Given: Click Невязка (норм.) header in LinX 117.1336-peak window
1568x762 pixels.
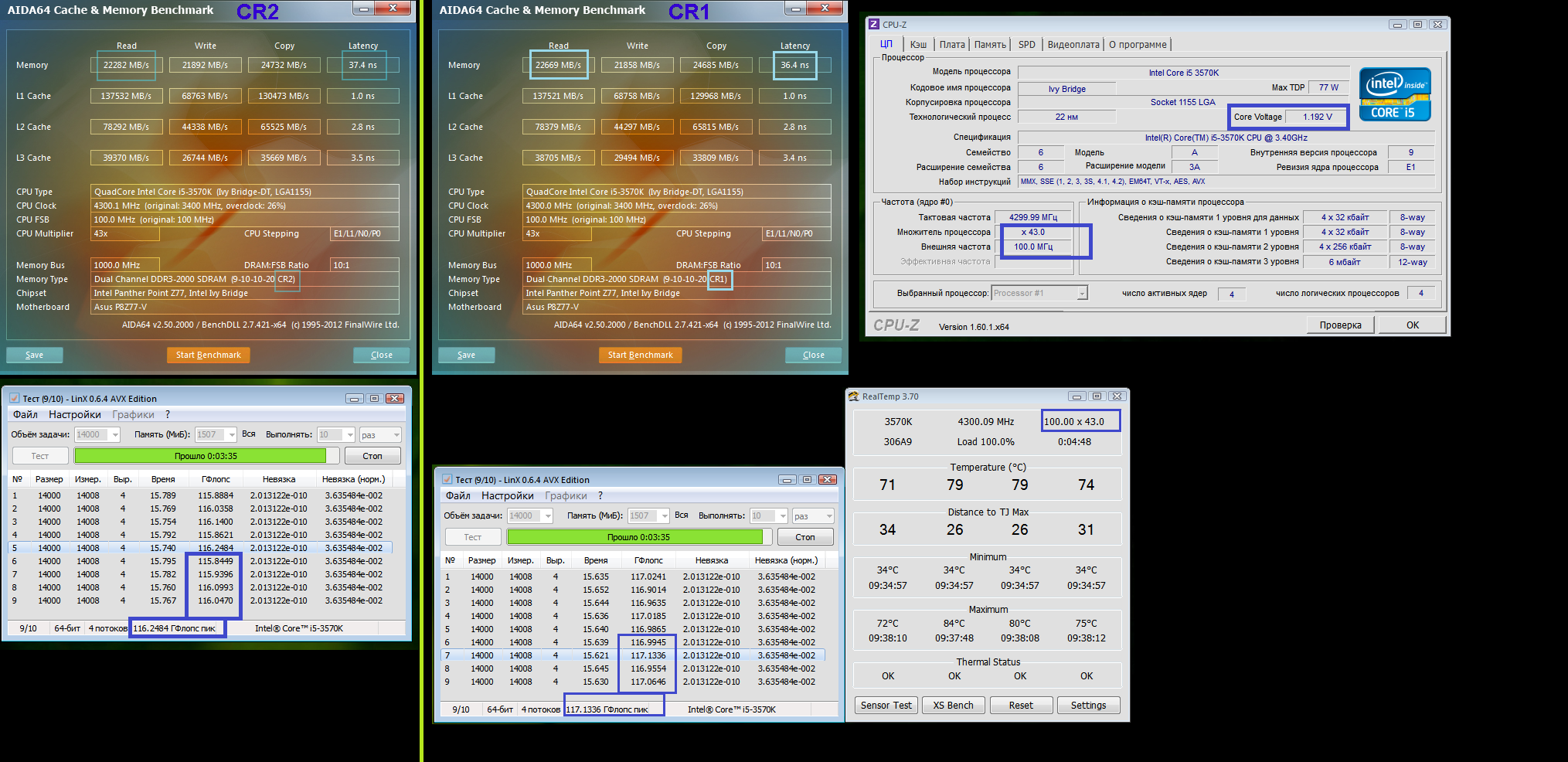Looking at the screenshot, I should coord(786,560).
